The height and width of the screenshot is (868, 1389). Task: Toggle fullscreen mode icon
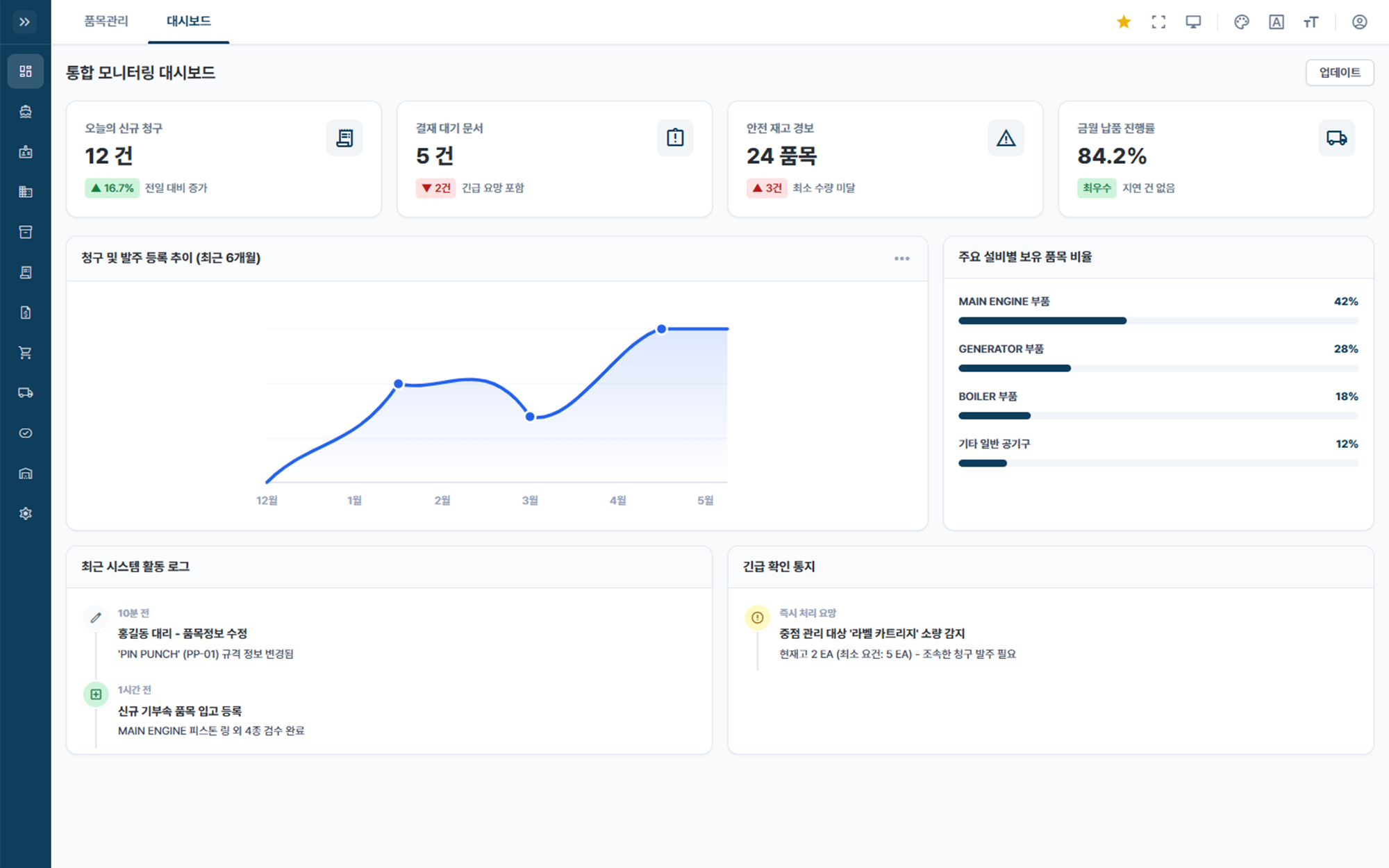(1158, 22)
